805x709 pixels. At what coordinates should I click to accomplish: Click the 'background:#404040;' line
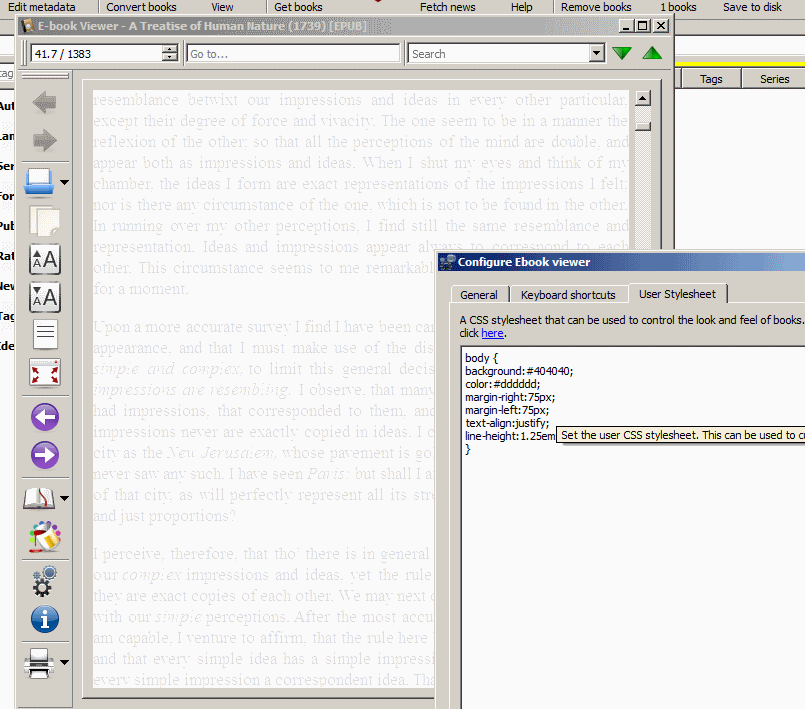[x=519, y=371]
